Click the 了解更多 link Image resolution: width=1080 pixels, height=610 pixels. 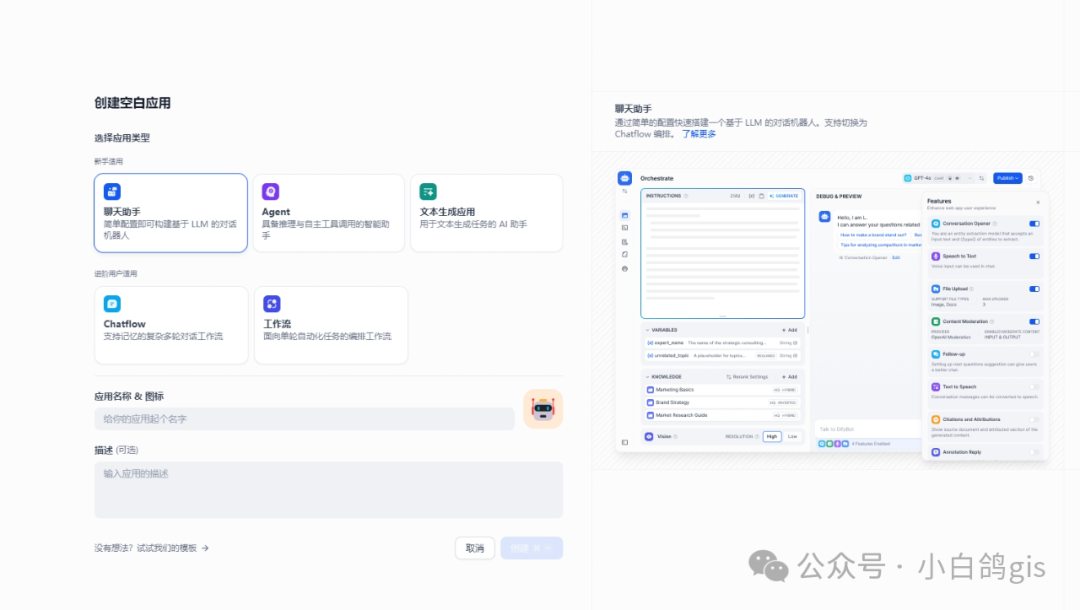(x=698, y=133)
